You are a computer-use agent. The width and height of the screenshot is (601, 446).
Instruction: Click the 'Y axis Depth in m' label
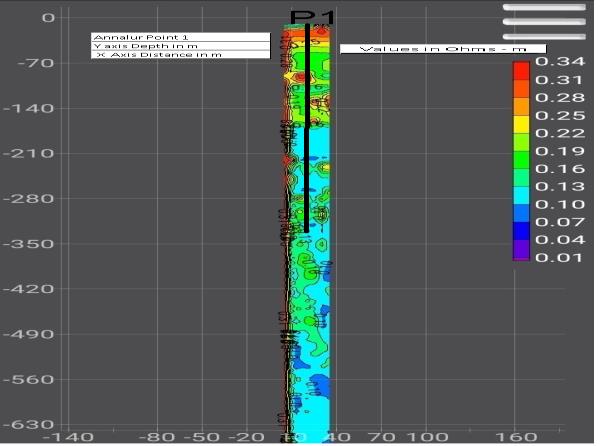[x=181, y=46]
